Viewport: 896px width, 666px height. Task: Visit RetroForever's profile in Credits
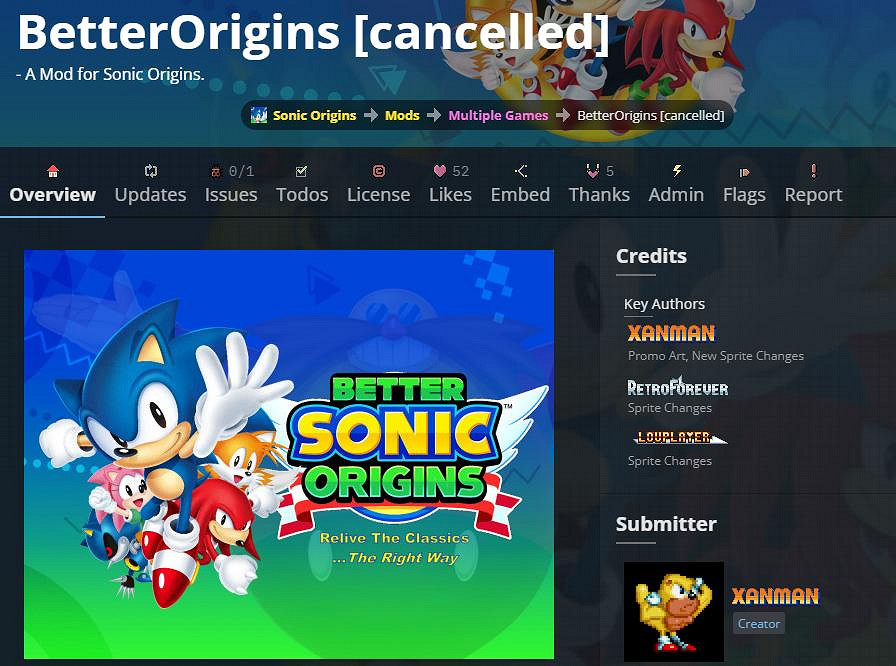(678, 387)
